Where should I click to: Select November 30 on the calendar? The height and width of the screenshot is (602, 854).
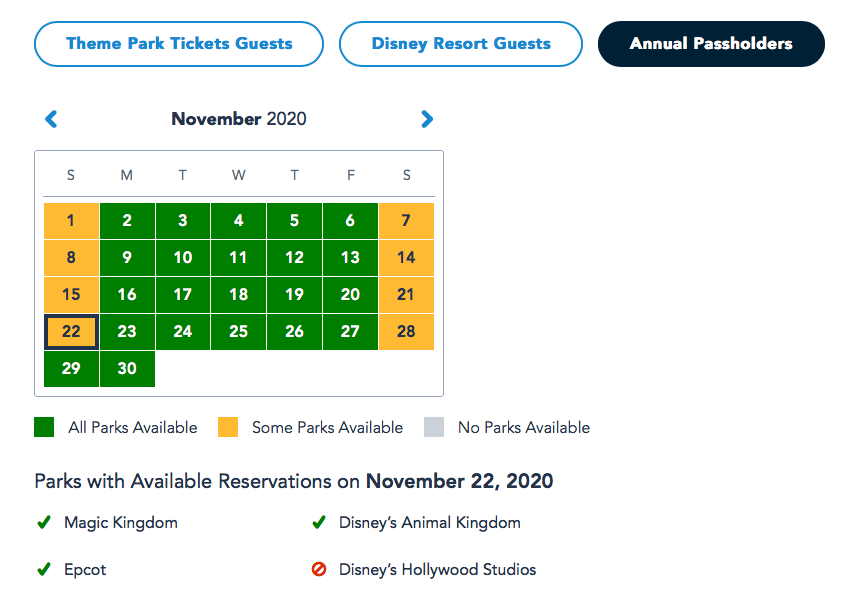127,368
